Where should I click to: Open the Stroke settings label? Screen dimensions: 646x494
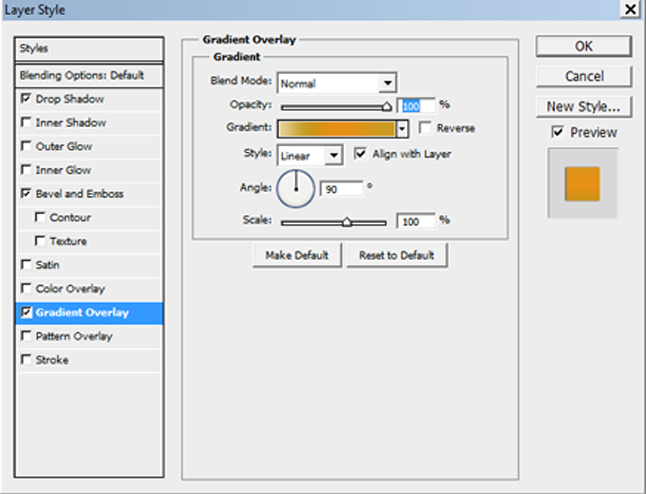[x=52, y=360]
